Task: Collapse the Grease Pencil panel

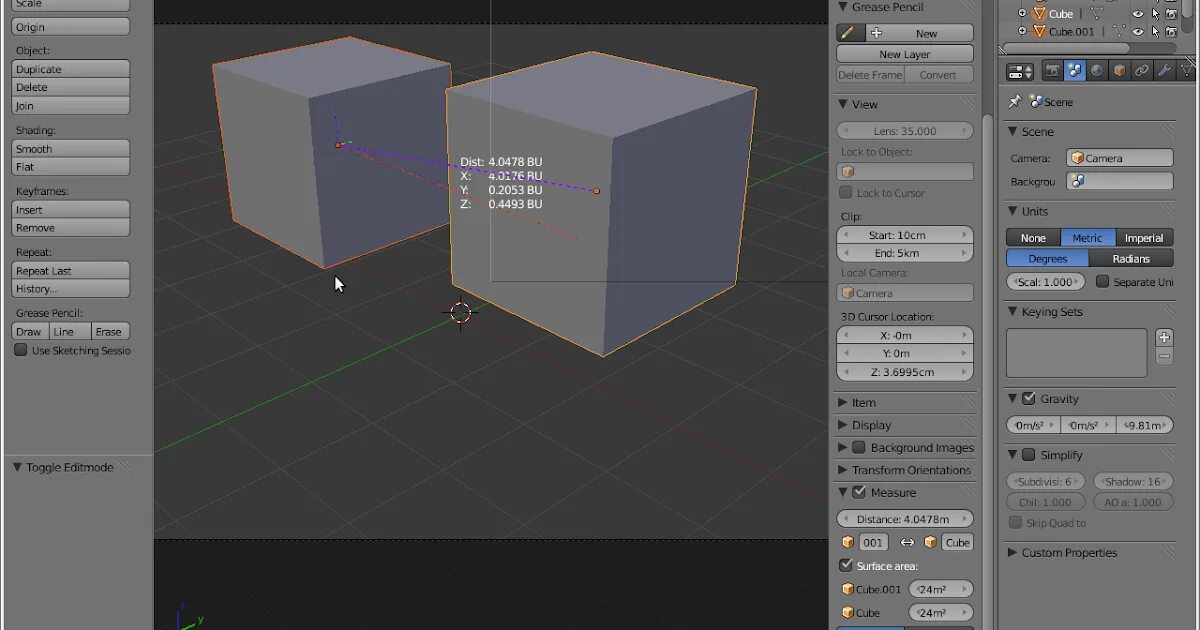Action: click(x=843, y=7)
